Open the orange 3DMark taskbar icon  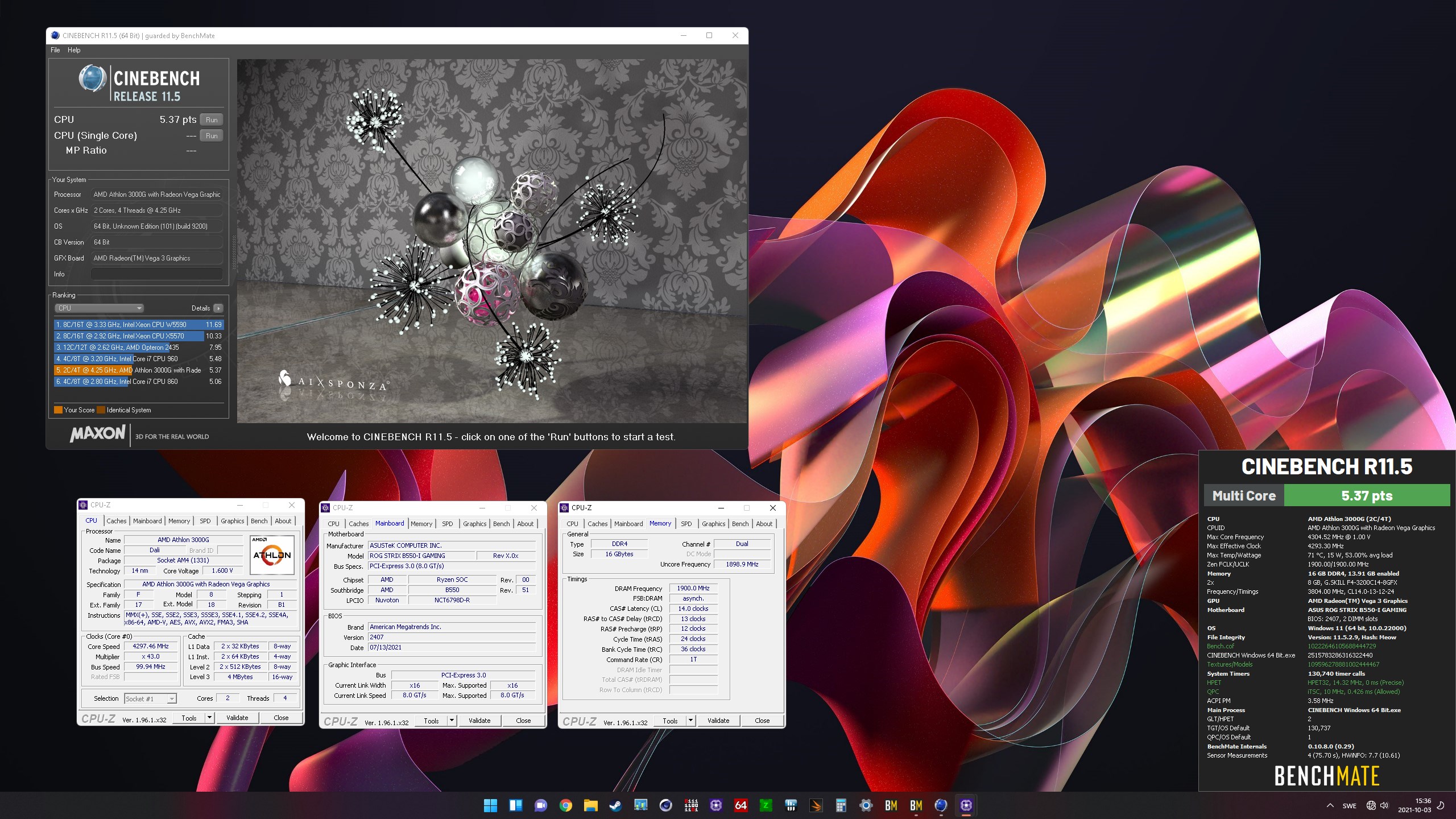click(816, 805)
